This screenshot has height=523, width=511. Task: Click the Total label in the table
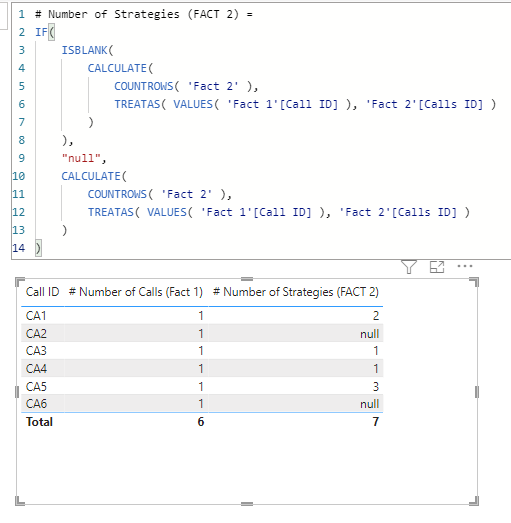39,422
